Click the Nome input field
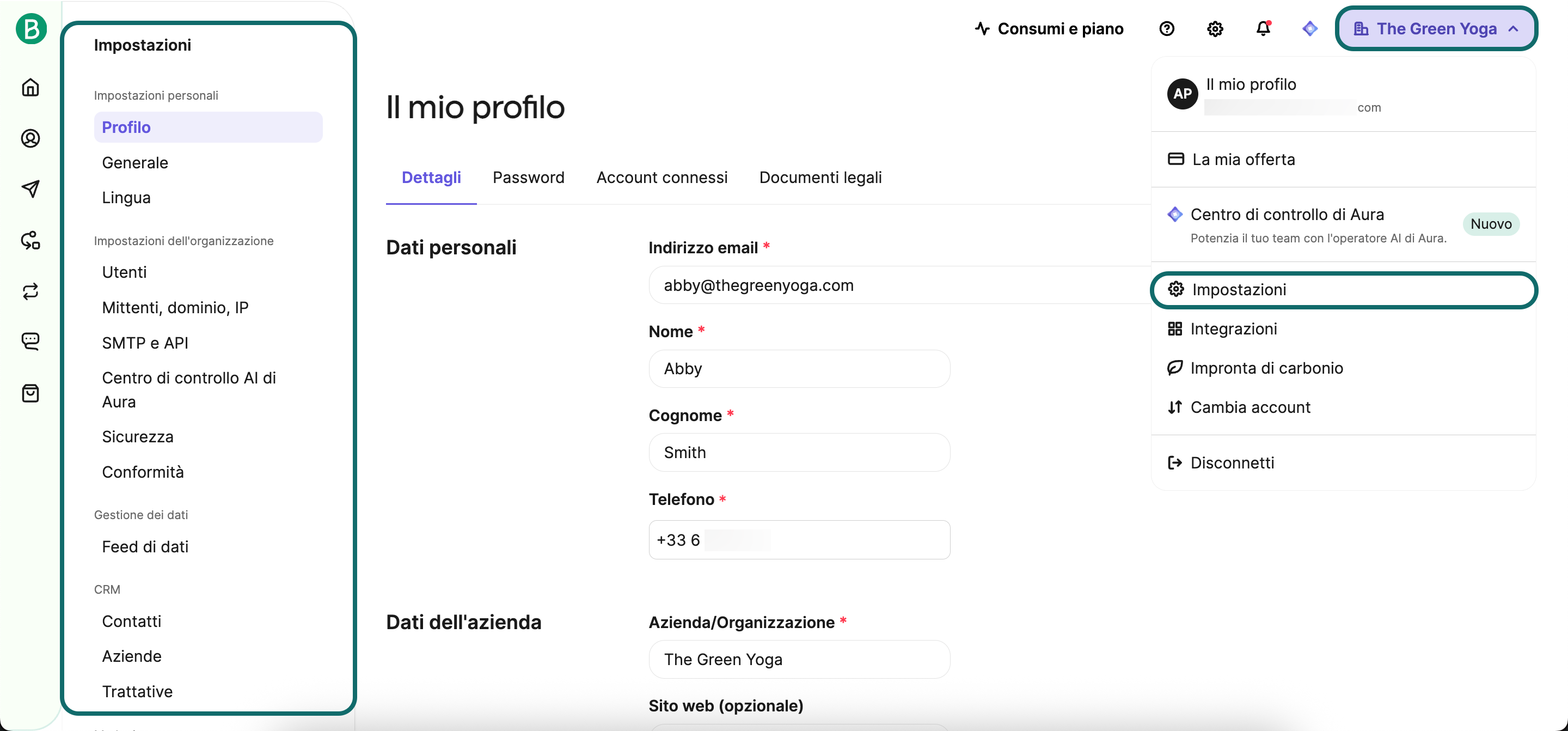 [799, 369]
